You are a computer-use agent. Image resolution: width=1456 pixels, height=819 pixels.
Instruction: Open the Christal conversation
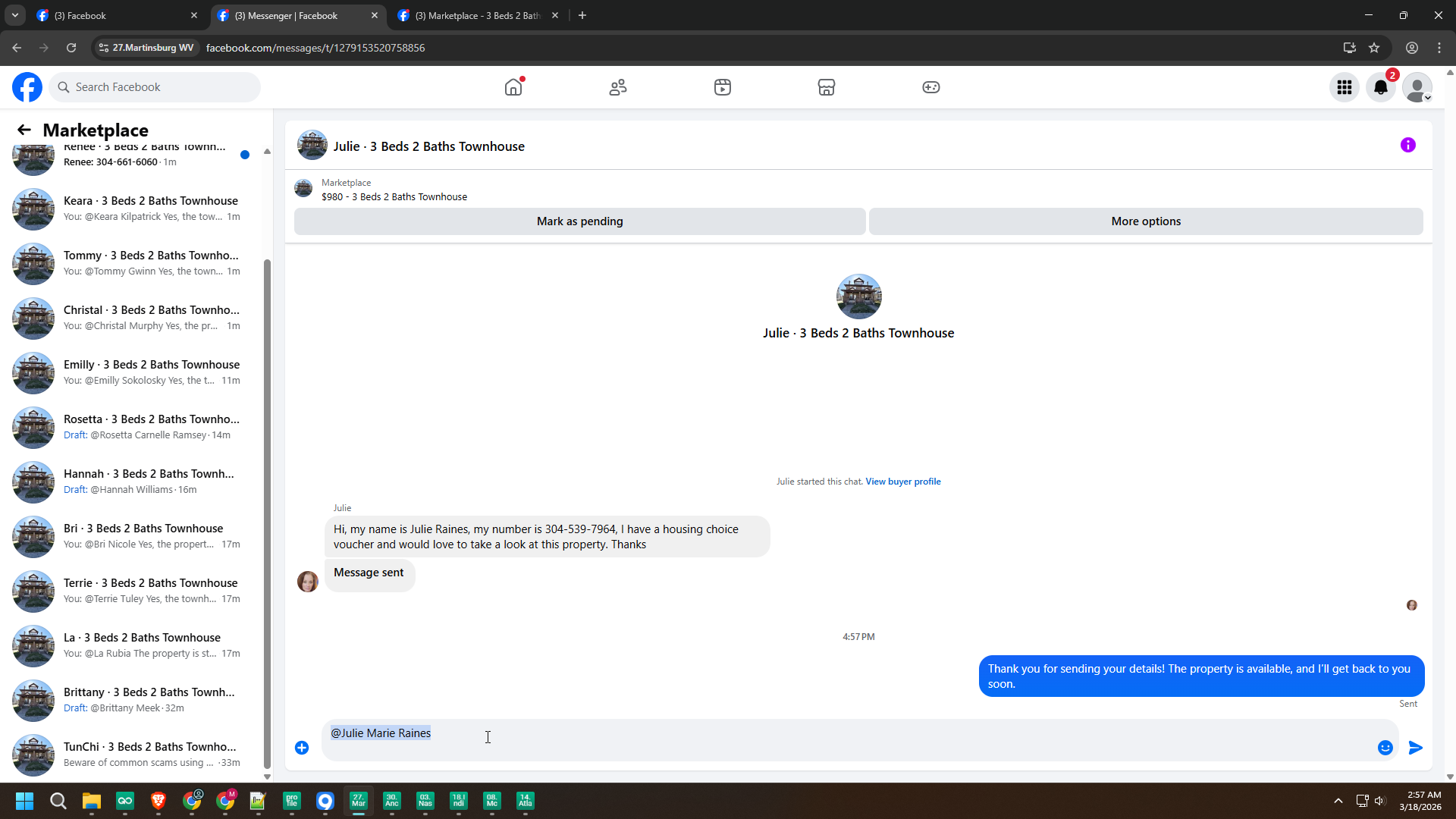coord(132,318)
